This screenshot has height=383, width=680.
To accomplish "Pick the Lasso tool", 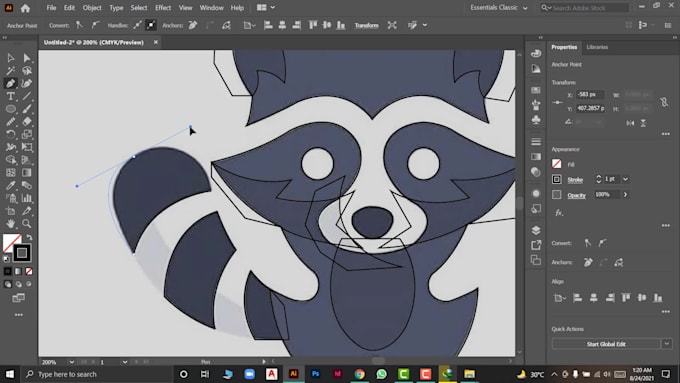I will tap(27, 70).
